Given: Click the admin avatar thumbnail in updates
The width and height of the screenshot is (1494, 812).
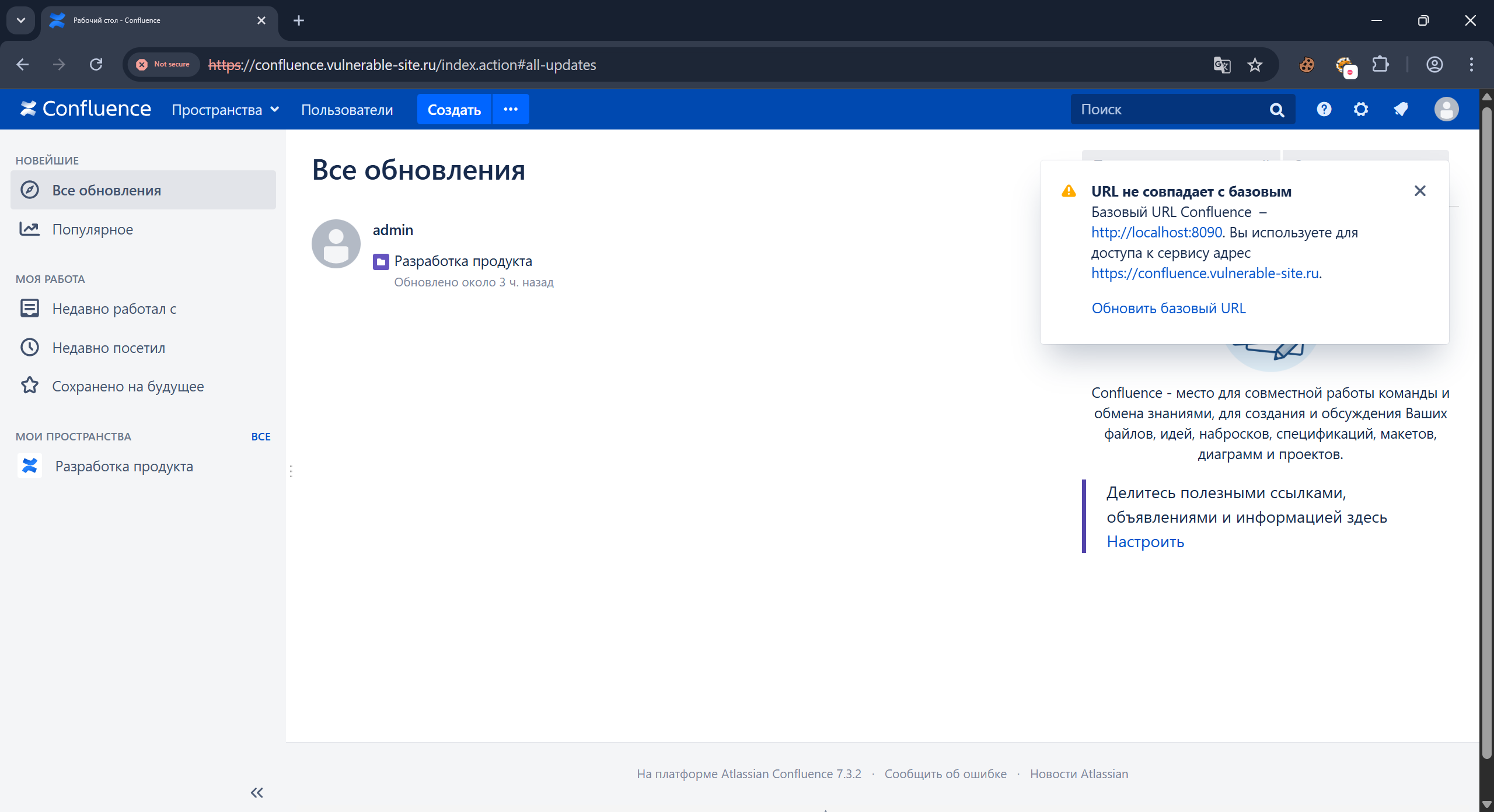Looking at the screenshot, I should click(x=336, y=244).
